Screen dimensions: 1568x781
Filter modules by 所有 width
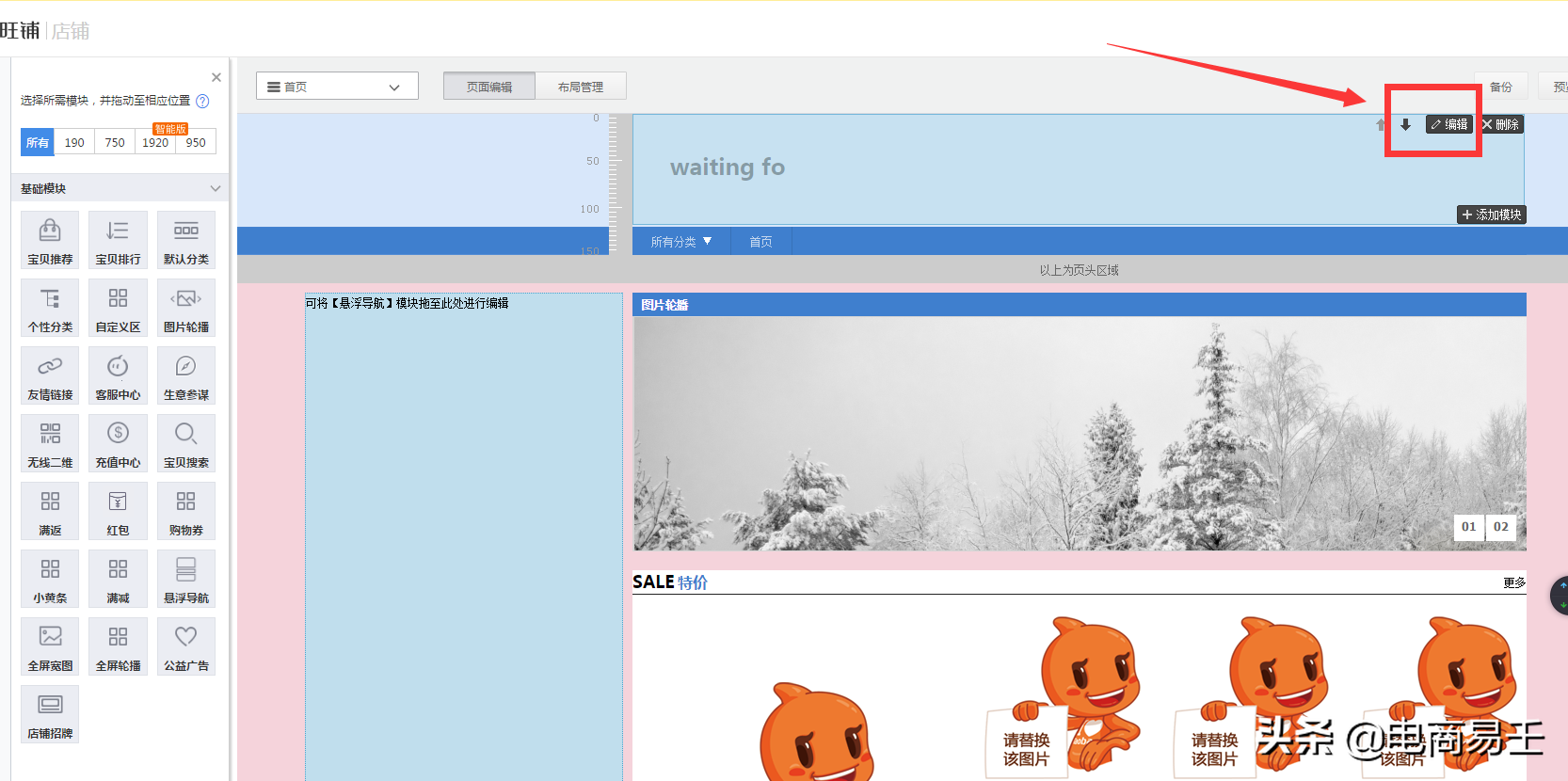[x=38, y=143]
